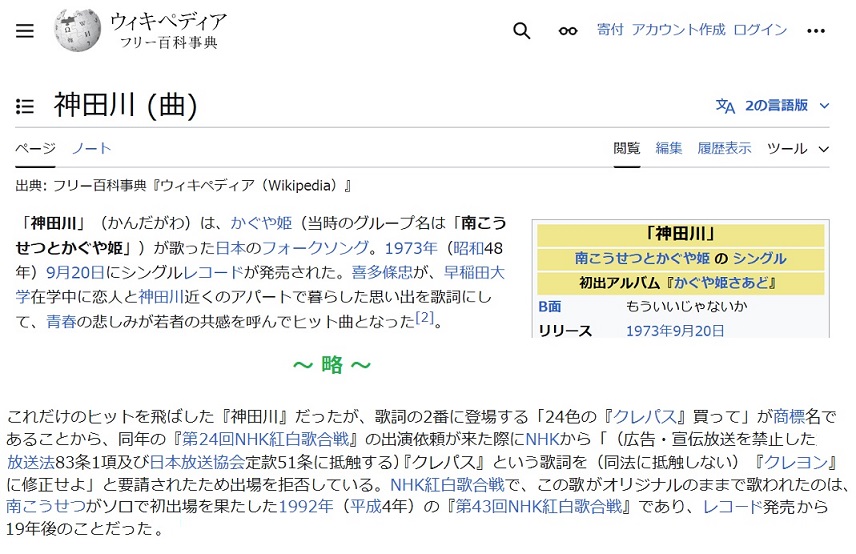Open search with magnifier icon
This screenshot has height=554, width=856.
521,31
